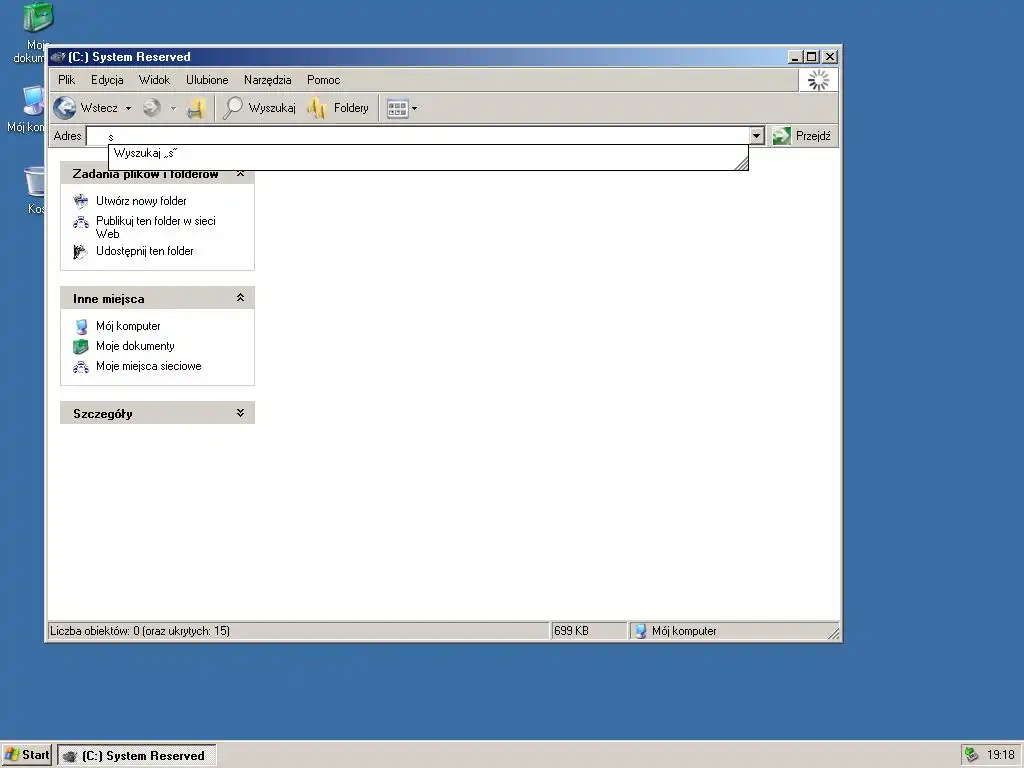
Task: Click the 19:18 taskbar clock
Action: 1000,755
